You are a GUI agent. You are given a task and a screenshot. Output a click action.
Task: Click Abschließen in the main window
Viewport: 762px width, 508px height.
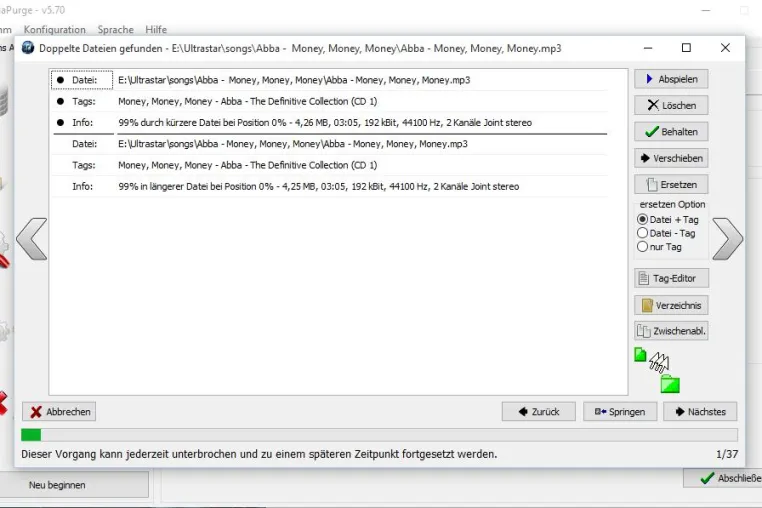tap(724, 478)
